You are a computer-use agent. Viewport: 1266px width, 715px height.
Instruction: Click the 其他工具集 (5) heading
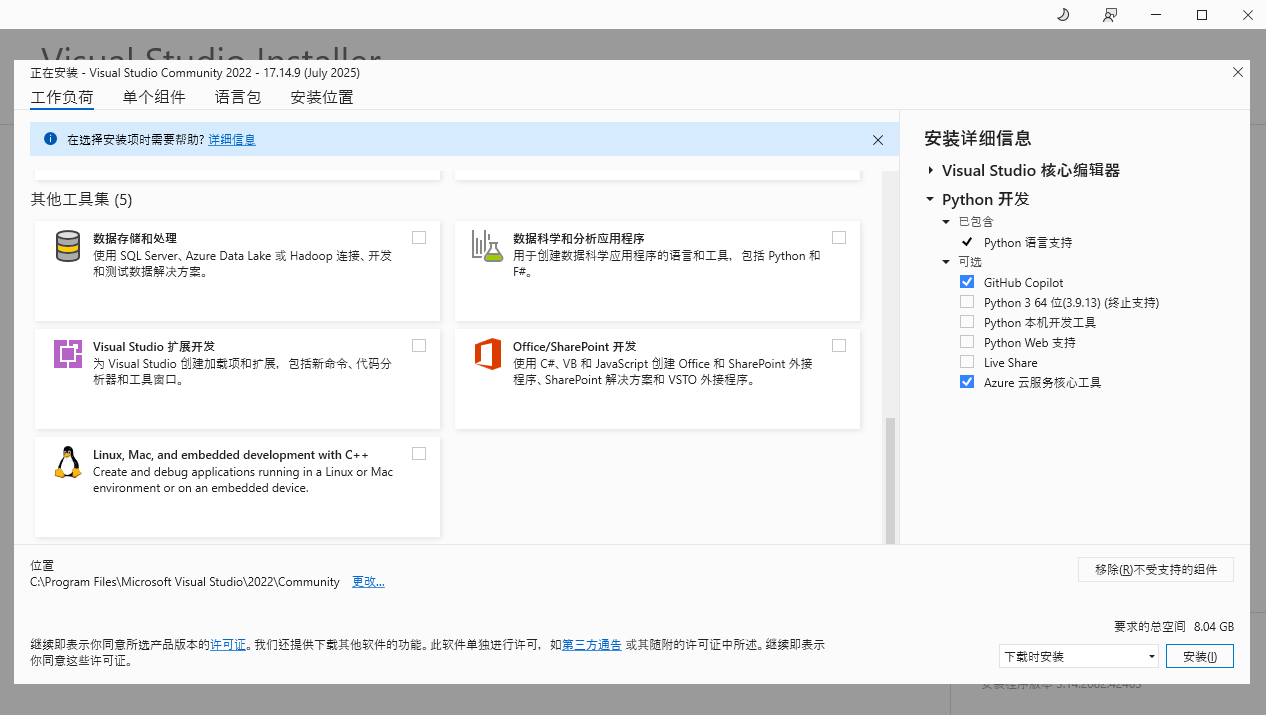point(81,199)
